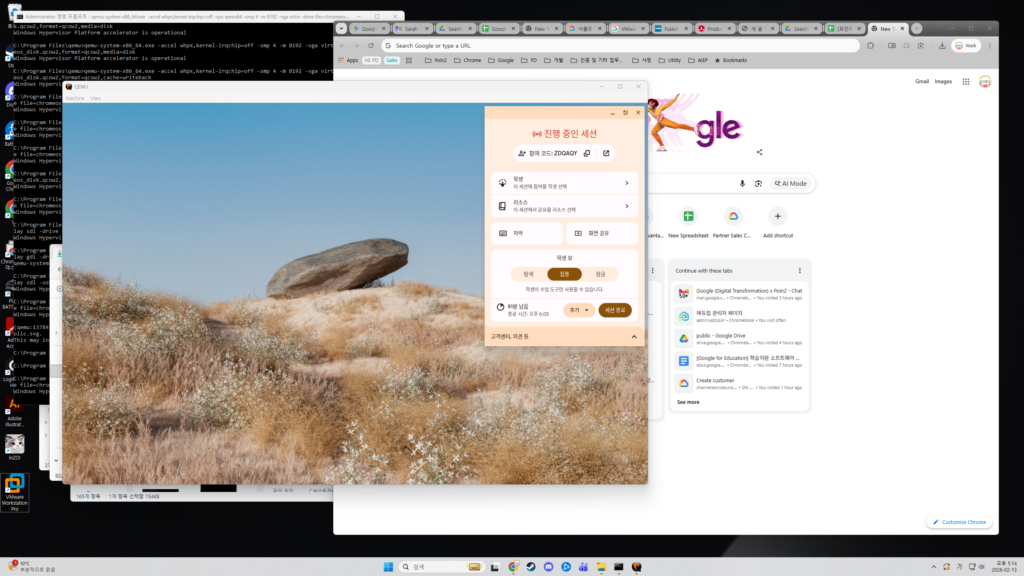Open the Google apps grid
This screenshot has width=1024, height=576.
[965, 81]
